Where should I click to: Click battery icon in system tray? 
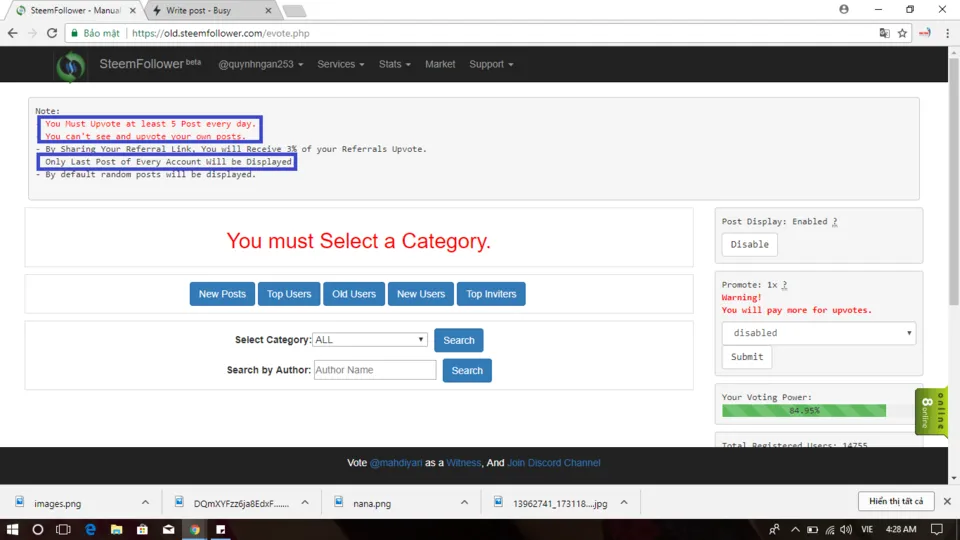[812, 530]
